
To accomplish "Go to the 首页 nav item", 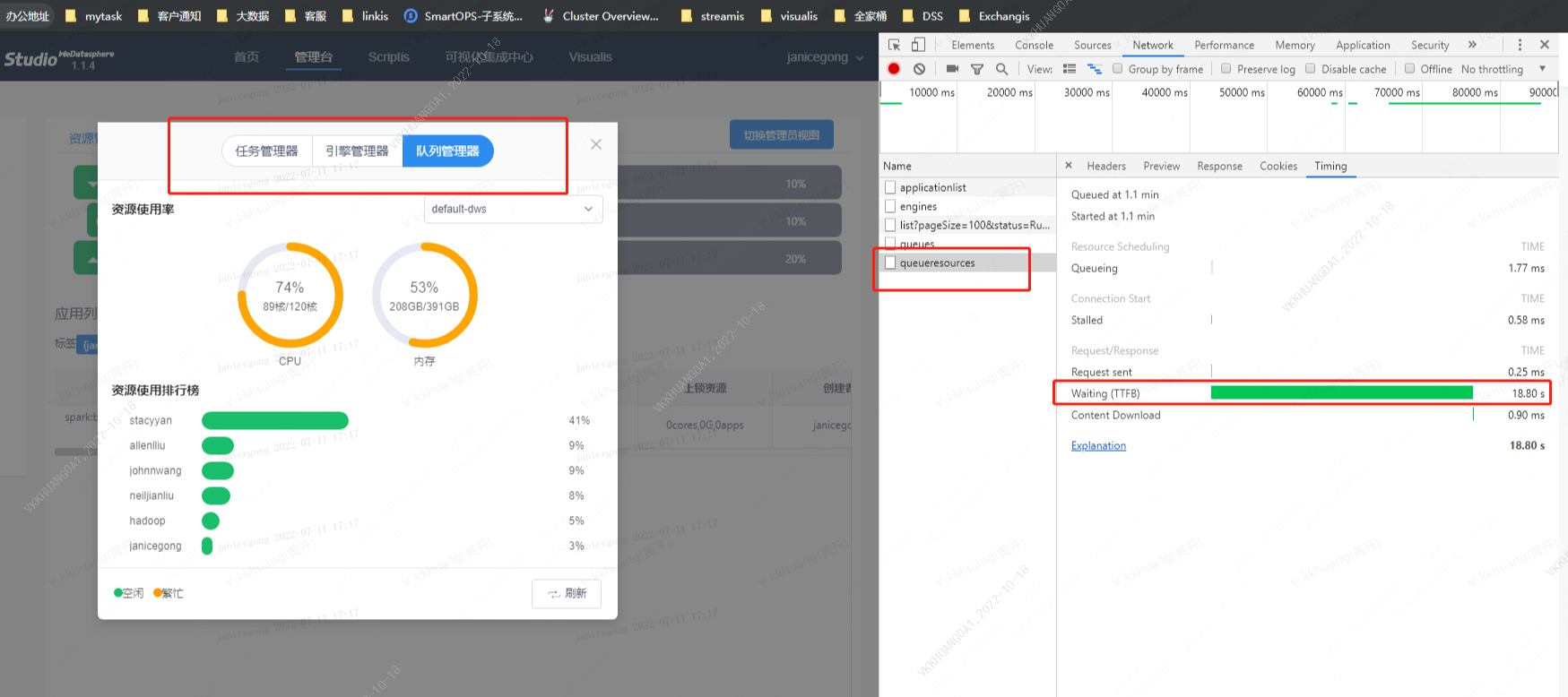I will (247, 56).
